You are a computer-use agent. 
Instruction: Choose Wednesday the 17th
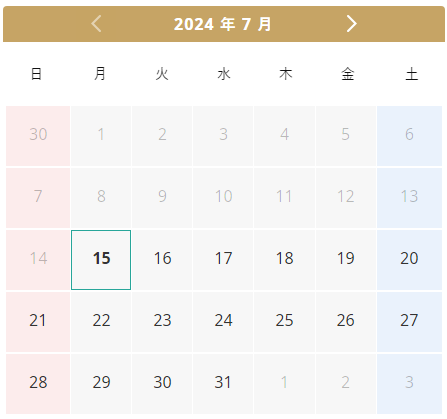(x=223, y=260)
